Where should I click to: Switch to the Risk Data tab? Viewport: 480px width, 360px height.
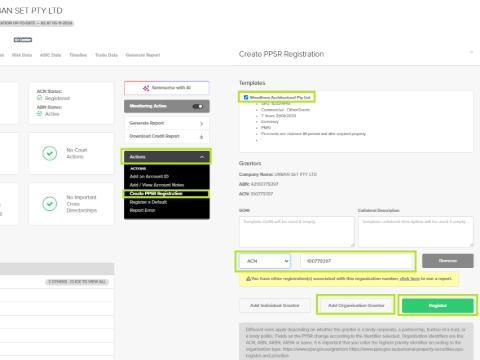(22, 55)
